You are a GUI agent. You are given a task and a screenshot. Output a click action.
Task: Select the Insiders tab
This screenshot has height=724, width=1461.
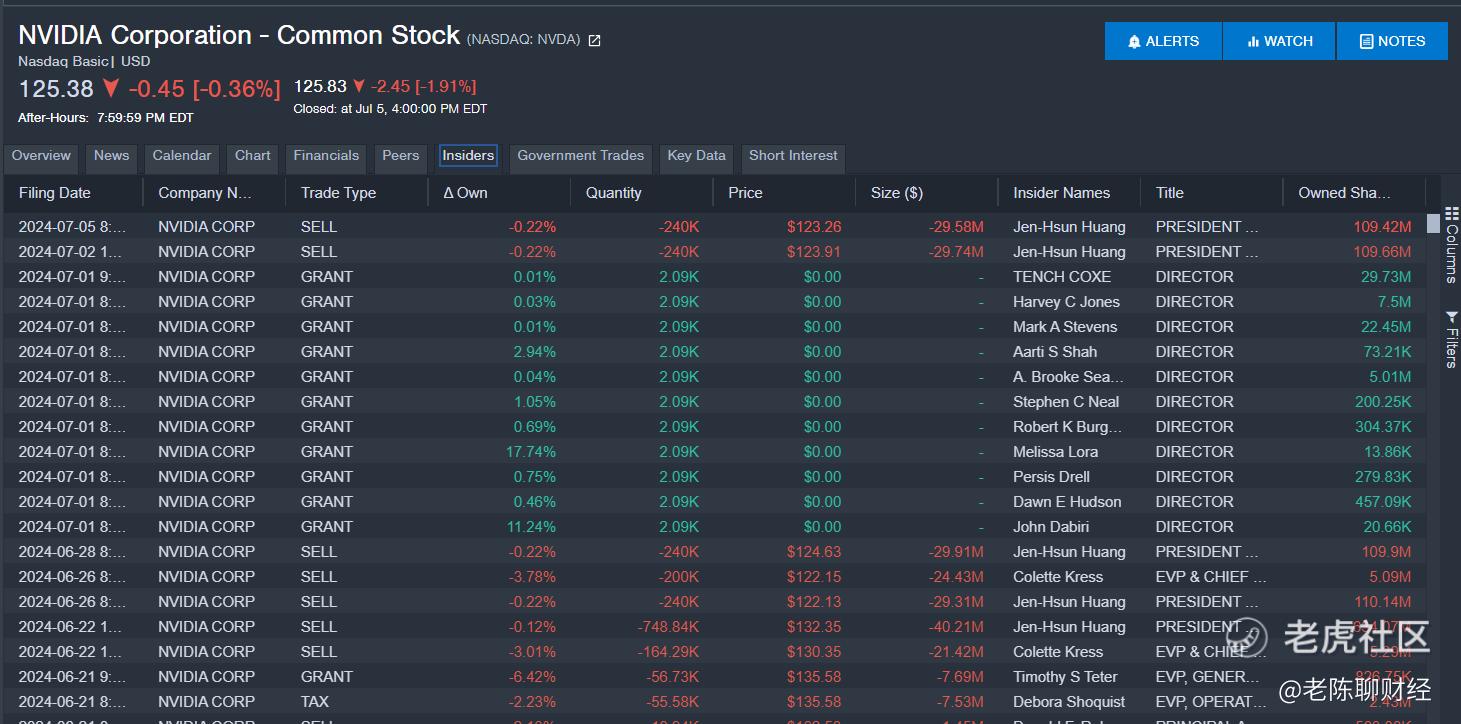coord(468,156)
